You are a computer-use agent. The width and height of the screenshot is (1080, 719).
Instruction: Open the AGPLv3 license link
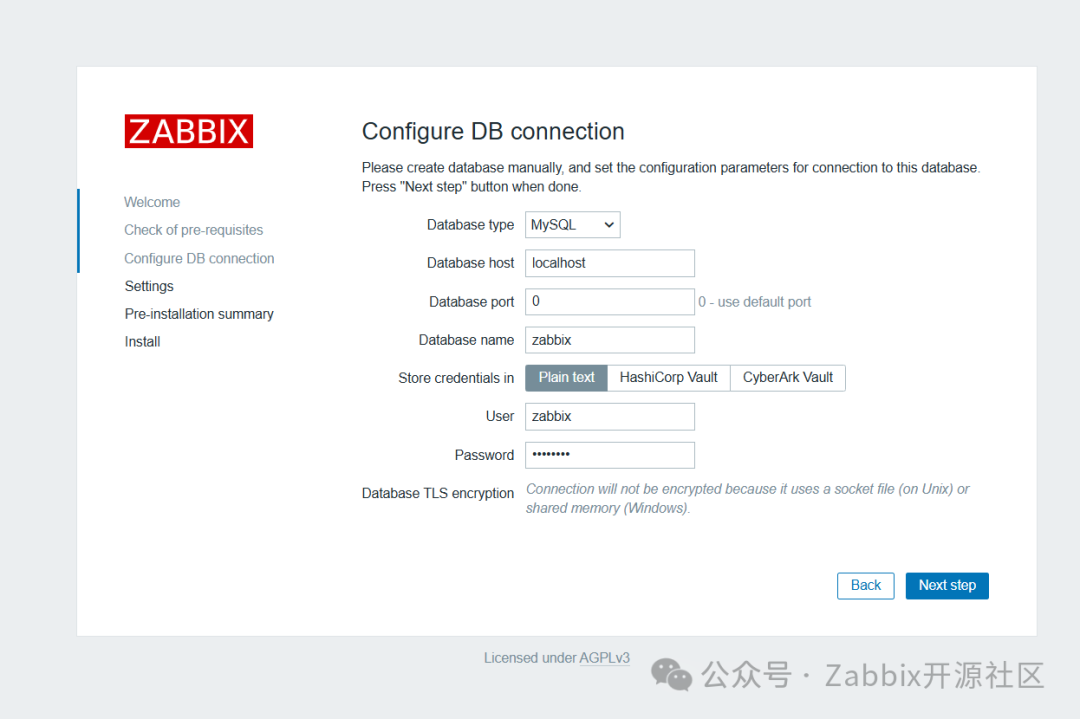click(x=604, y=658)
